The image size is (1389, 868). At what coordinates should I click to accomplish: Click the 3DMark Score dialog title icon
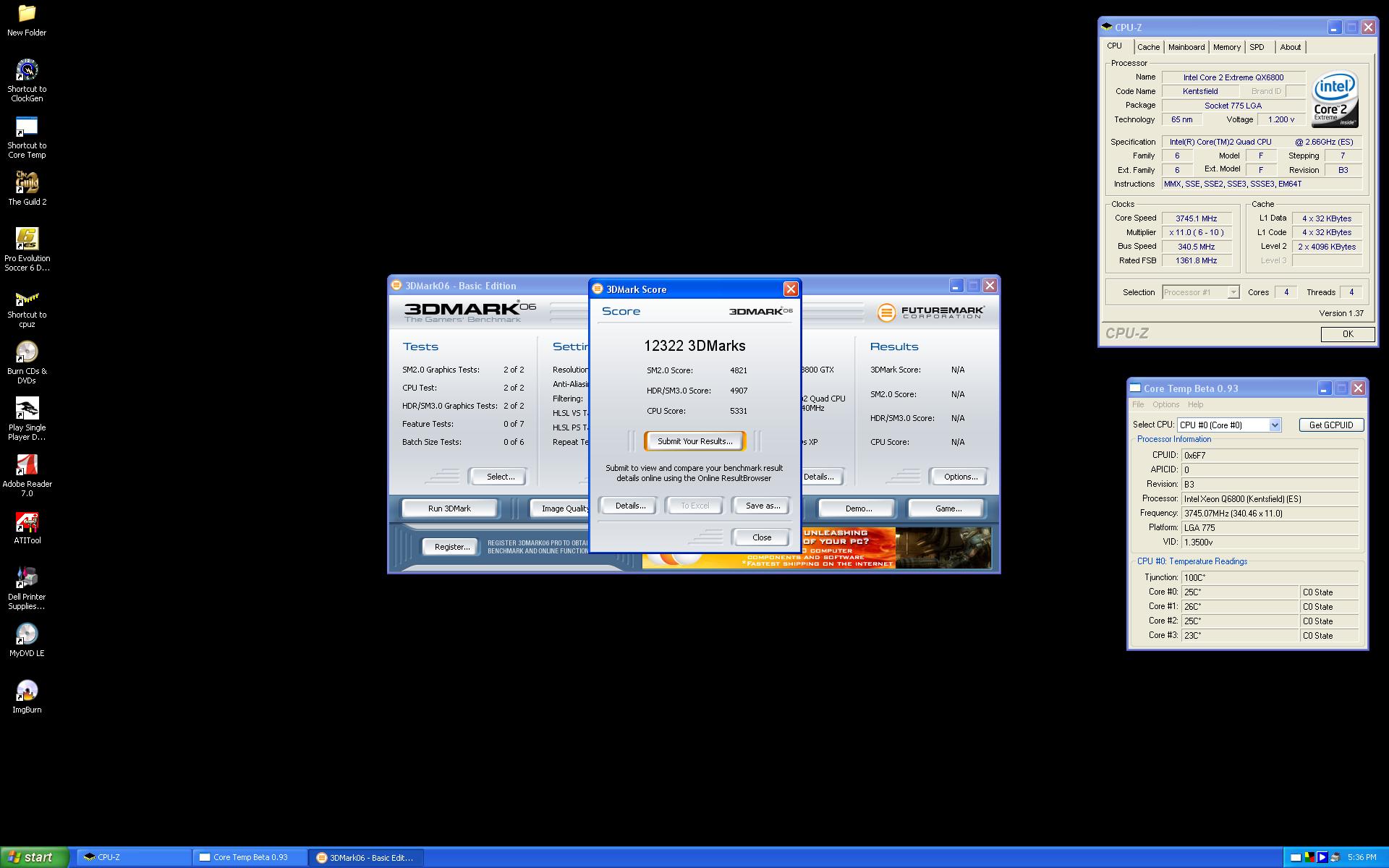[598, 289]
